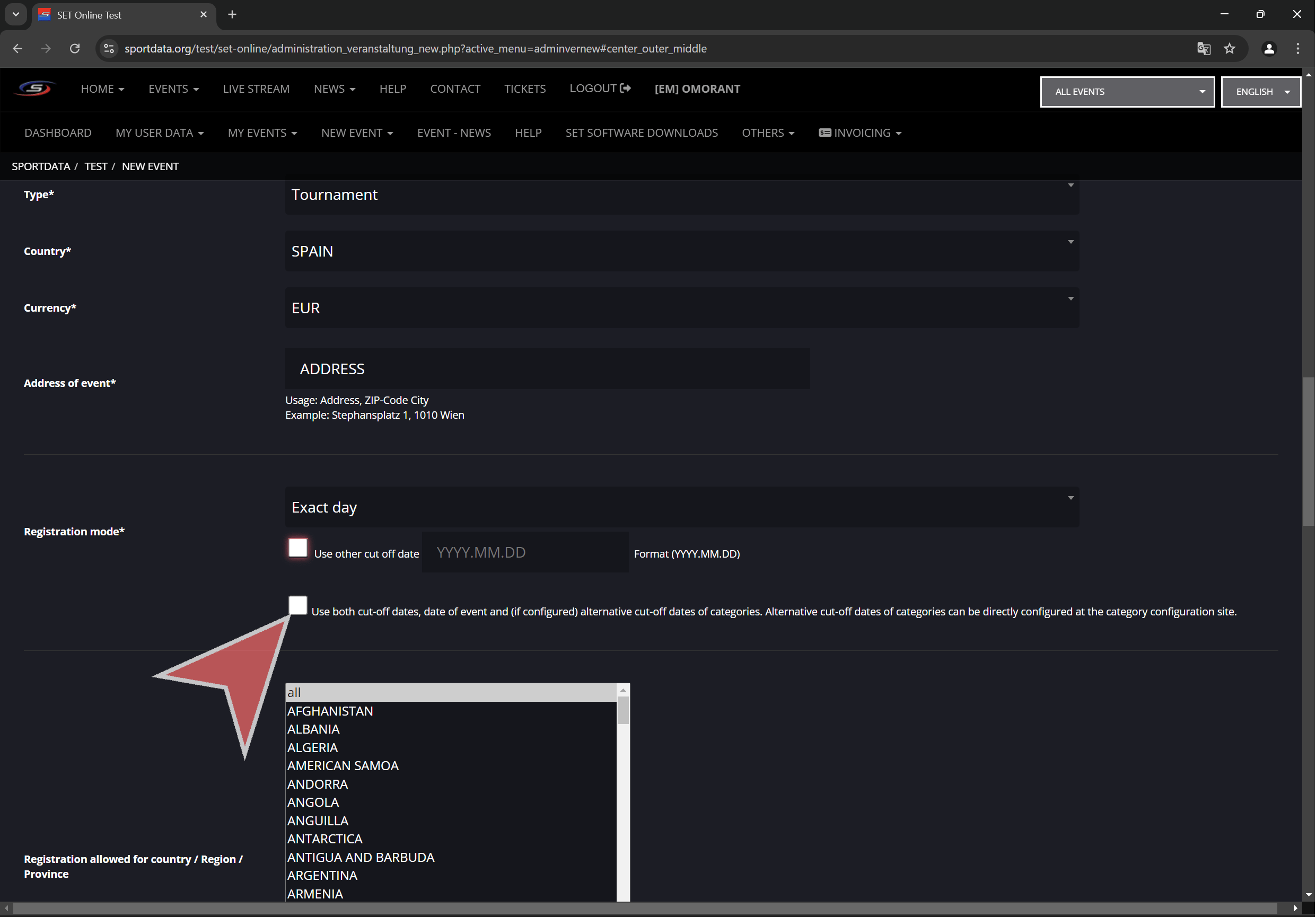Click the country list vertical scrollbar thumb
This screenshot has height=917, width=1316.
(623, 710)
